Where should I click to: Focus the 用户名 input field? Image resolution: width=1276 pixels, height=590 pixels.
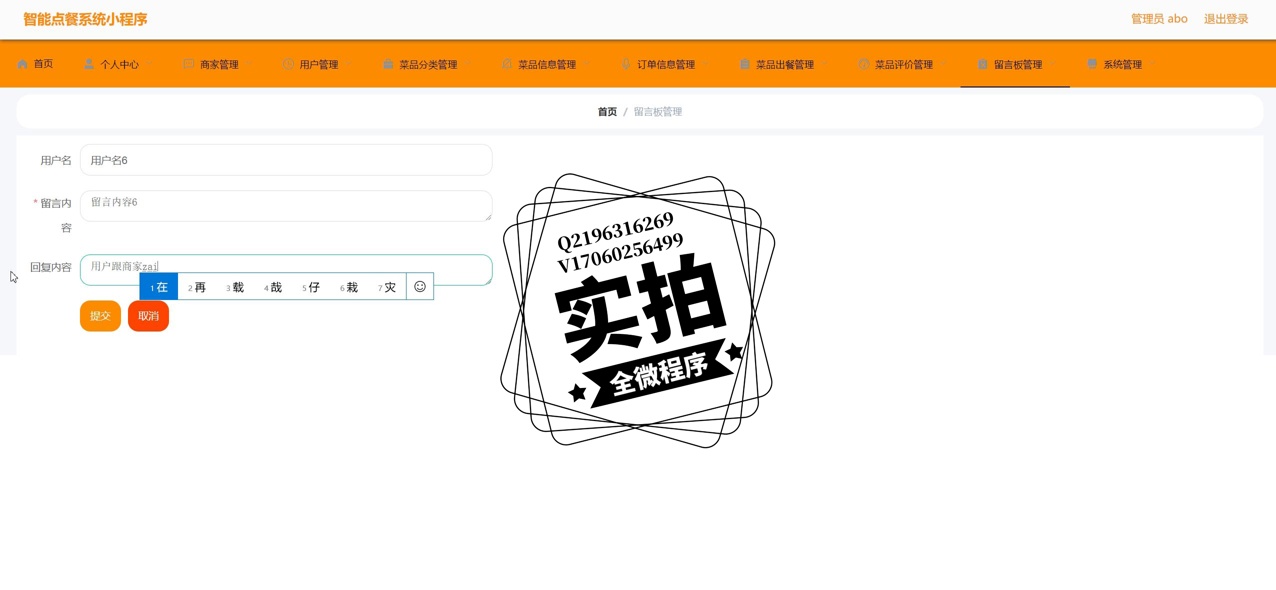(x=286, y=160)
